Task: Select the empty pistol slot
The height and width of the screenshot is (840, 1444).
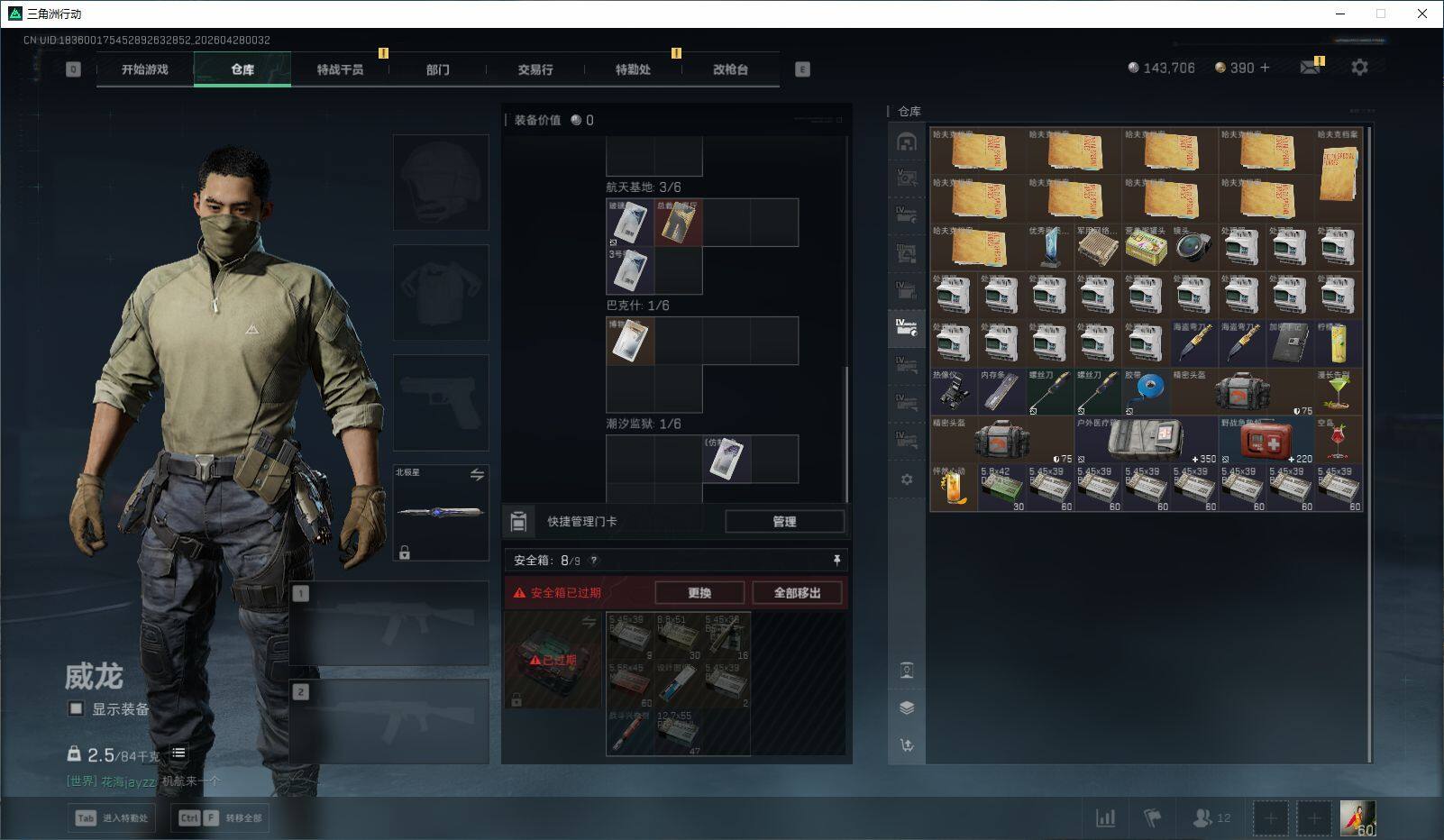Action: pos(441,402)
